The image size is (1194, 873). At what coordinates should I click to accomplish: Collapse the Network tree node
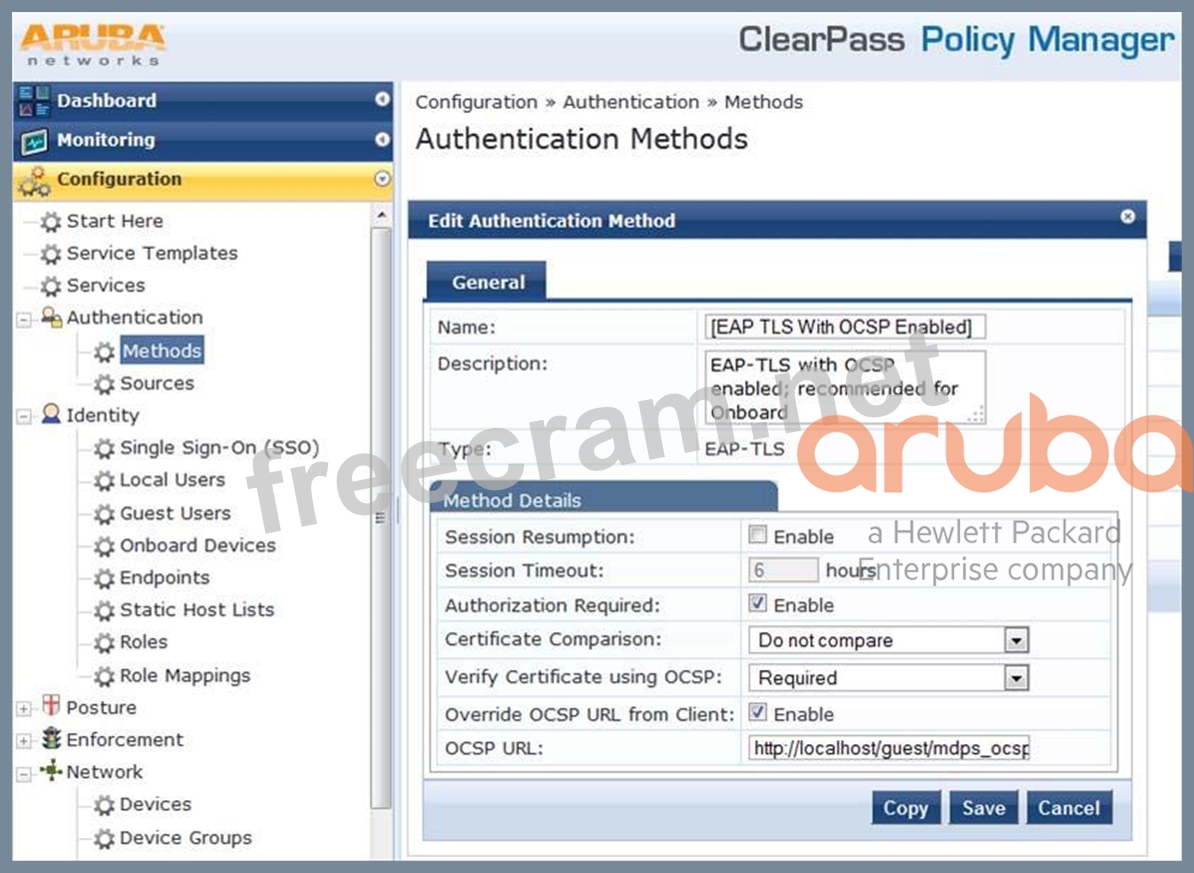pos(24,774)
